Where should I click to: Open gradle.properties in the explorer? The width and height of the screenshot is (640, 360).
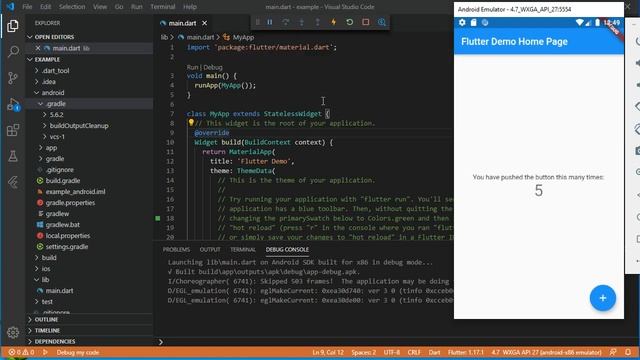(70, 202)
